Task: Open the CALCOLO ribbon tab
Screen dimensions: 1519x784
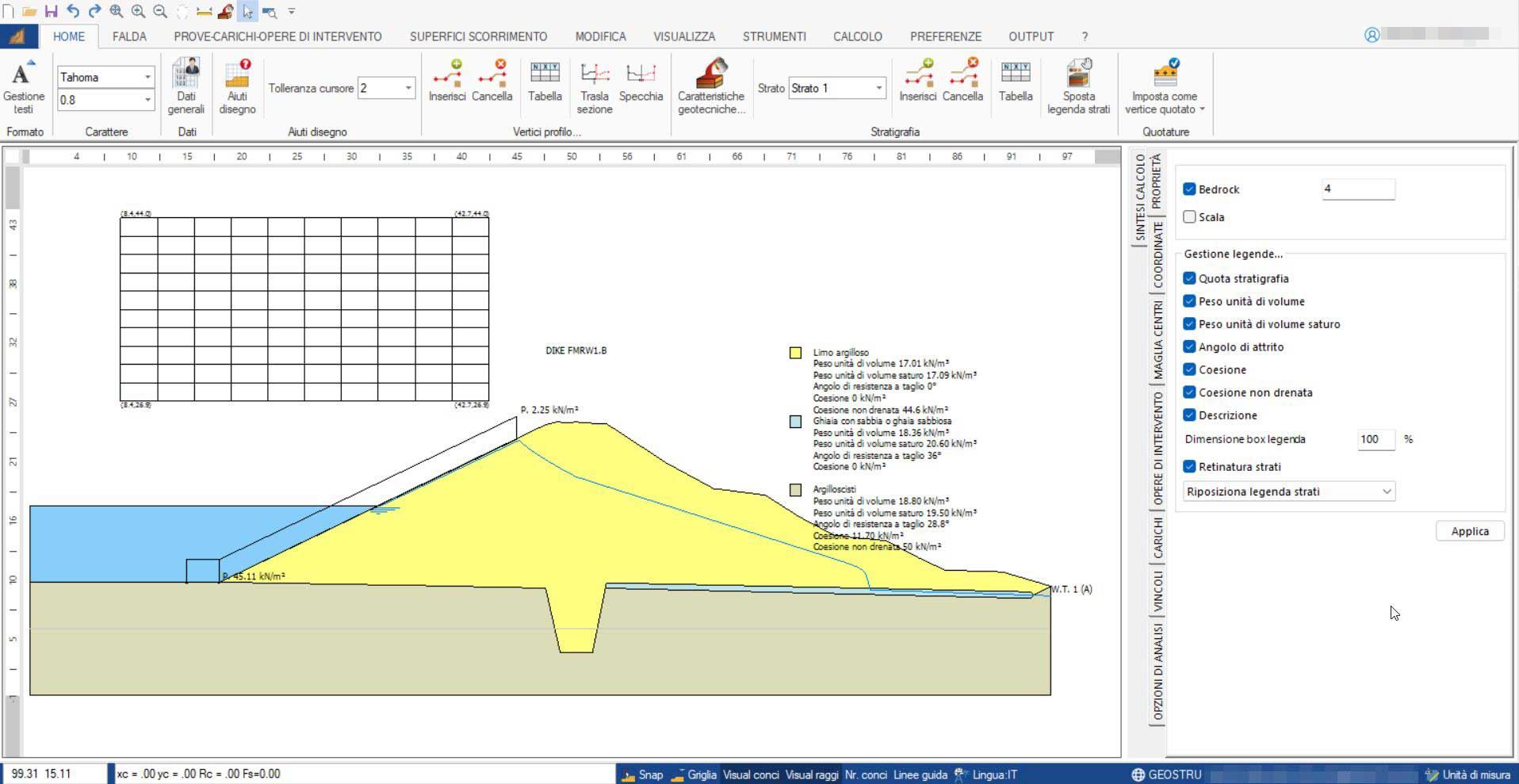Action: click(857, 36)
